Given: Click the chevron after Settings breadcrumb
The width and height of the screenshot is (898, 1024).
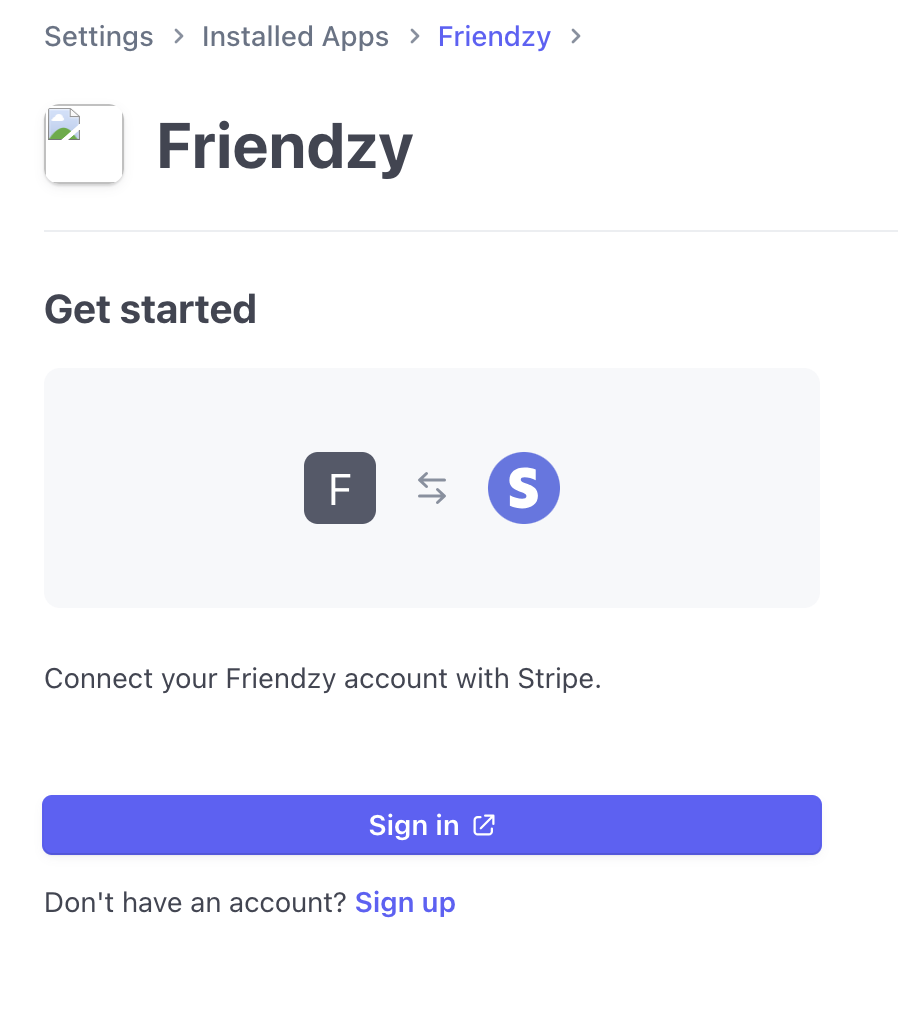Looking at the screenshot, I should (178, 37).
